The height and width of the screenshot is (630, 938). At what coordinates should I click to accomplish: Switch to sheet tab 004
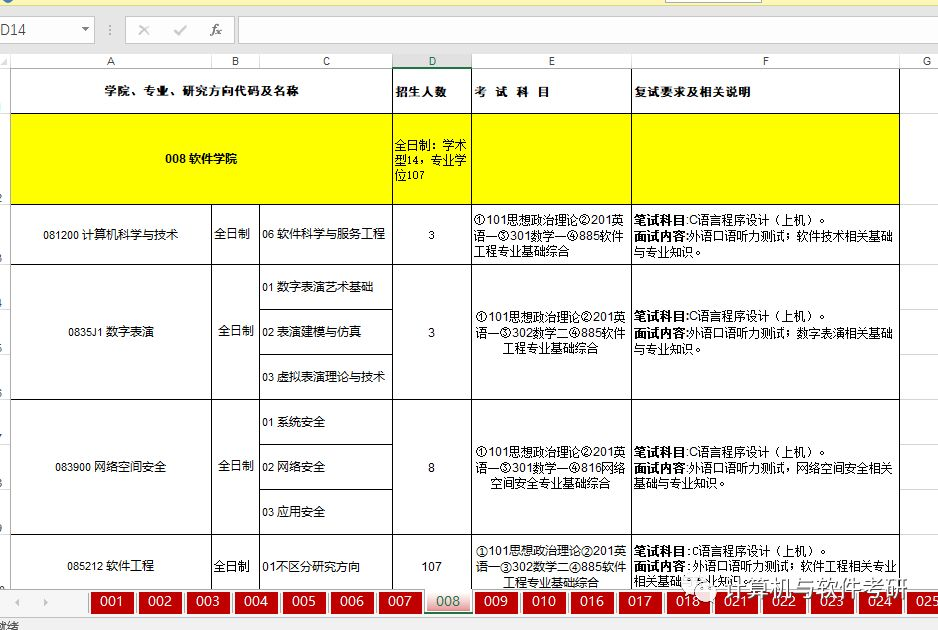(x=255, y=601)
